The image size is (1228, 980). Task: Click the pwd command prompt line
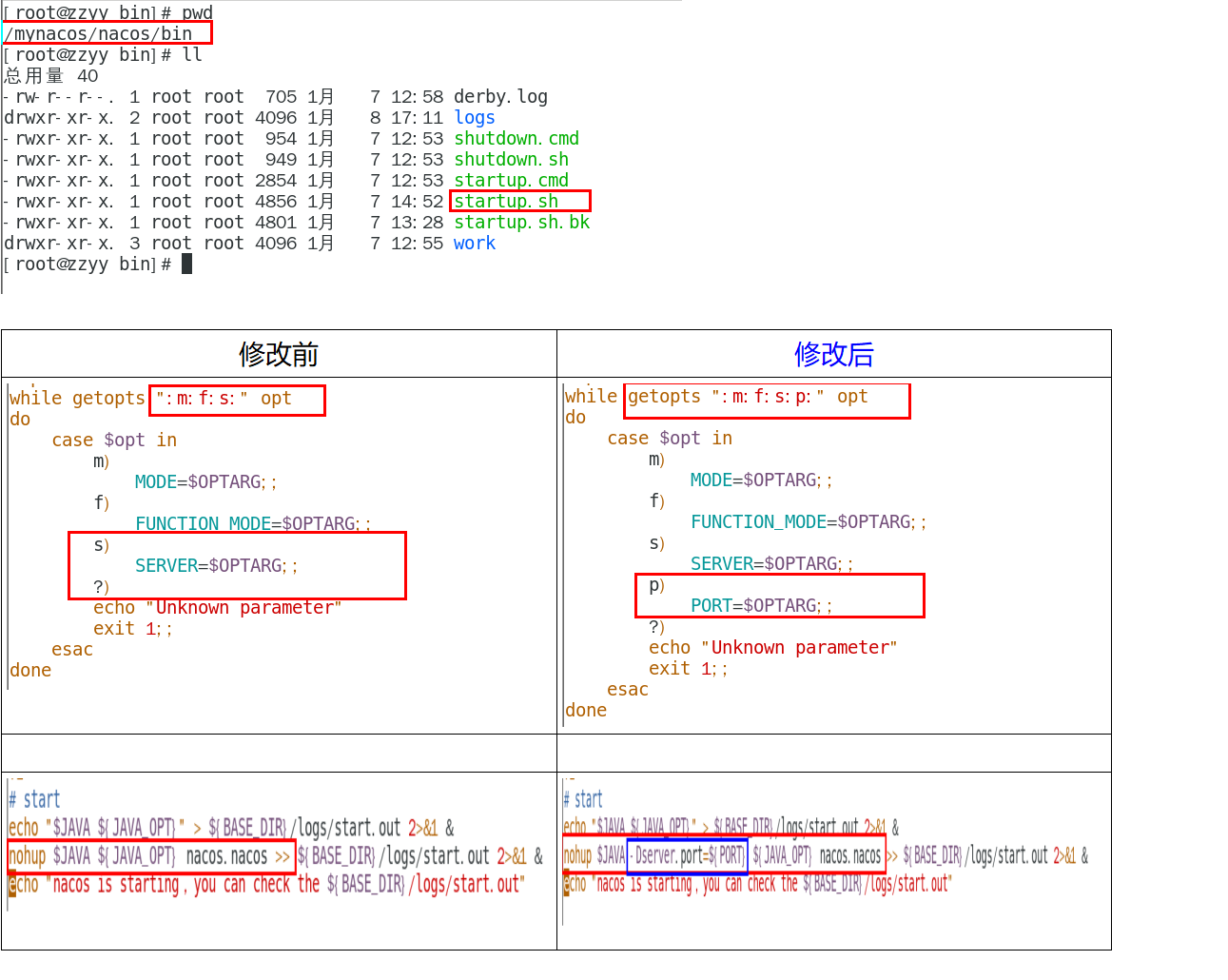[x=108, y=12]
